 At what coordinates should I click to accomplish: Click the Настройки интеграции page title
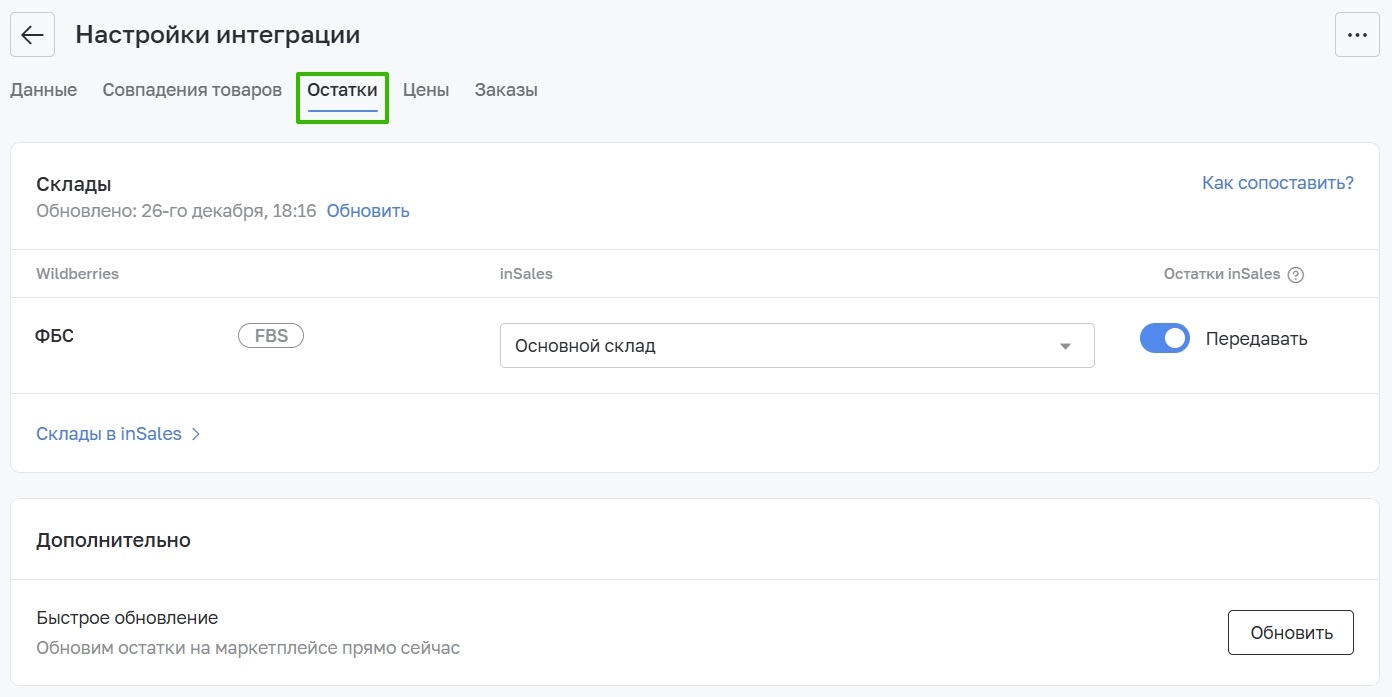tap(218, 35)
